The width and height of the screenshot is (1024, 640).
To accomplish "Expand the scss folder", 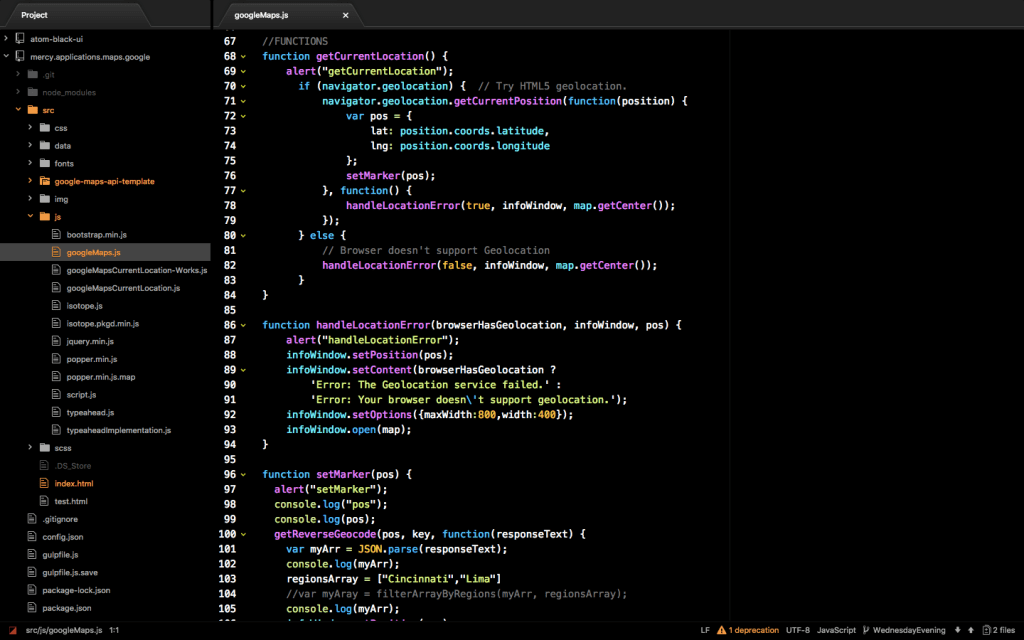I will 30,447.
